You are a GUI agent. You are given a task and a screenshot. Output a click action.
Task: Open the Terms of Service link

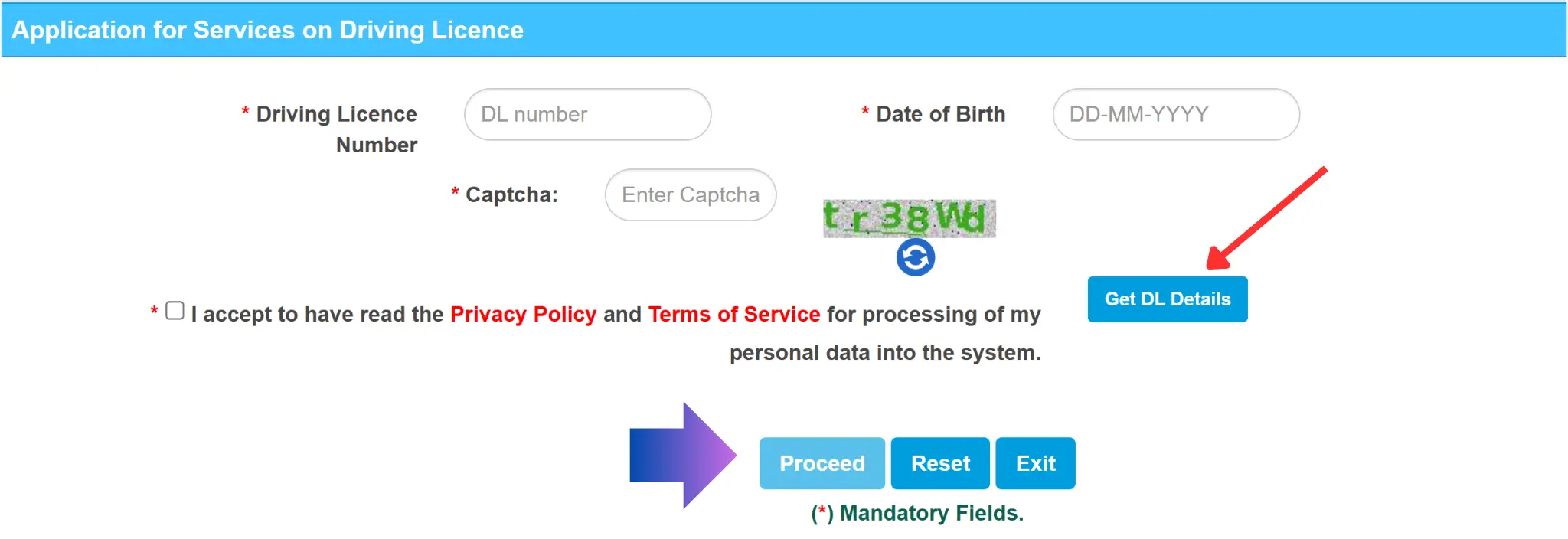point(733,315)
